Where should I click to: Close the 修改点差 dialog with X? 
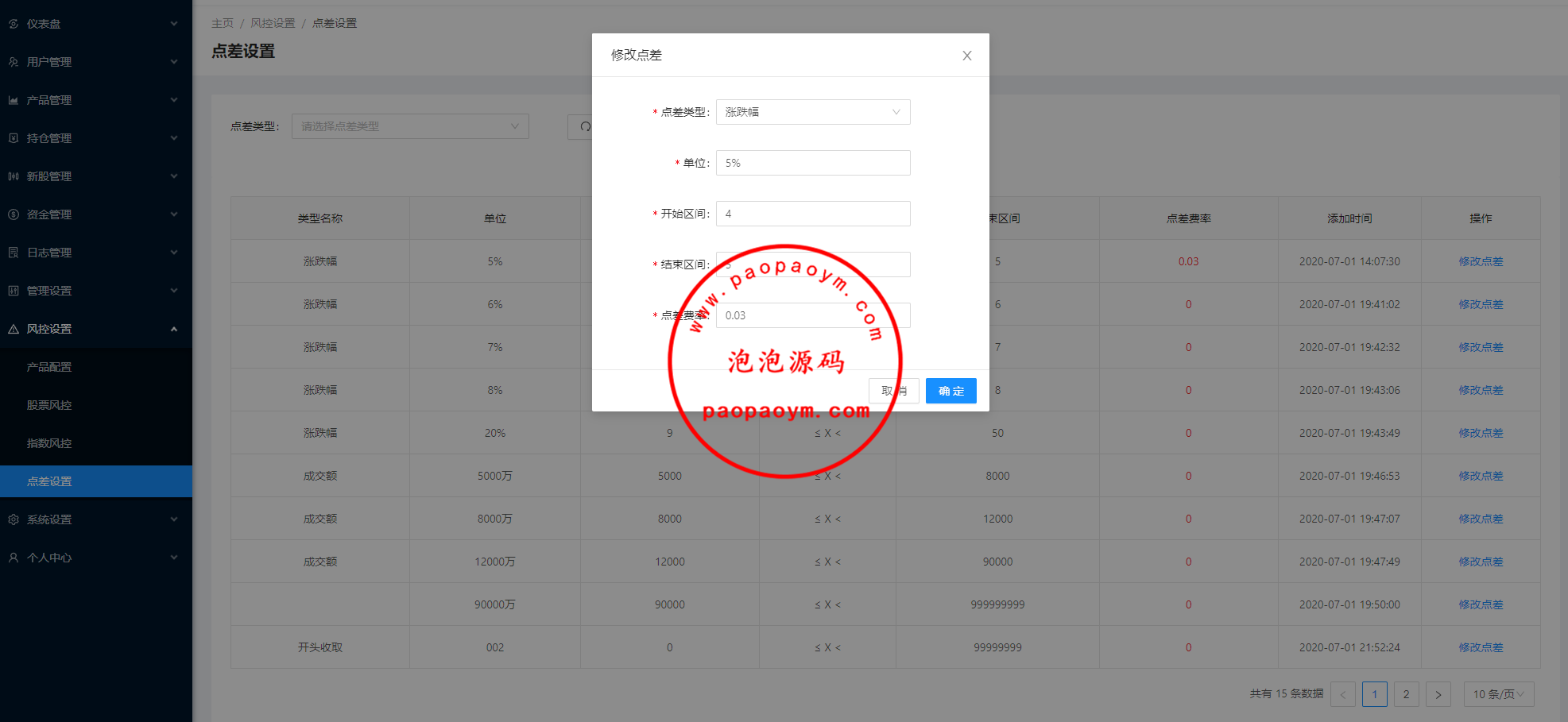967,56
